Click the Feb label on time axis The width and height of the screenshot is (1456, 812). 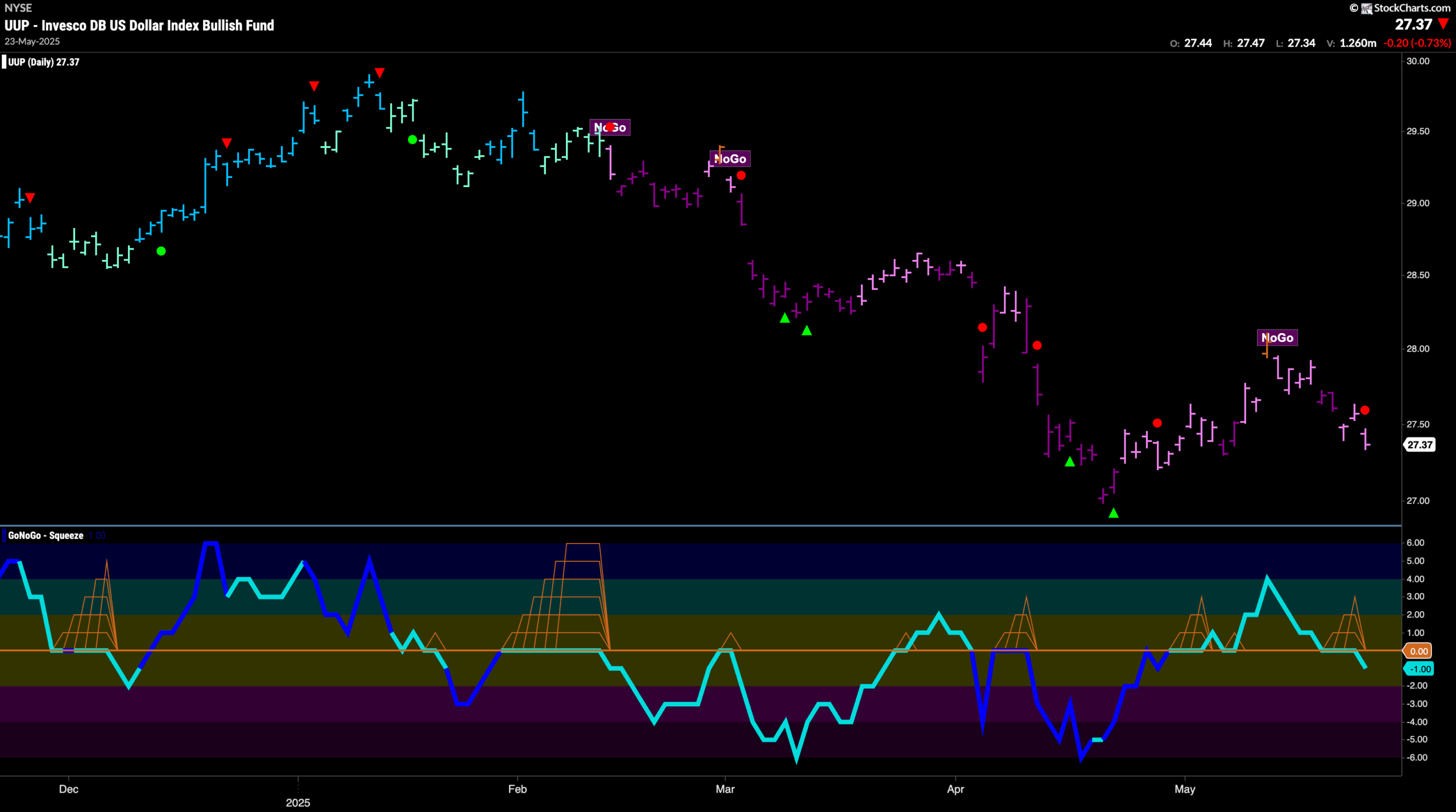[x=518, y=789]
